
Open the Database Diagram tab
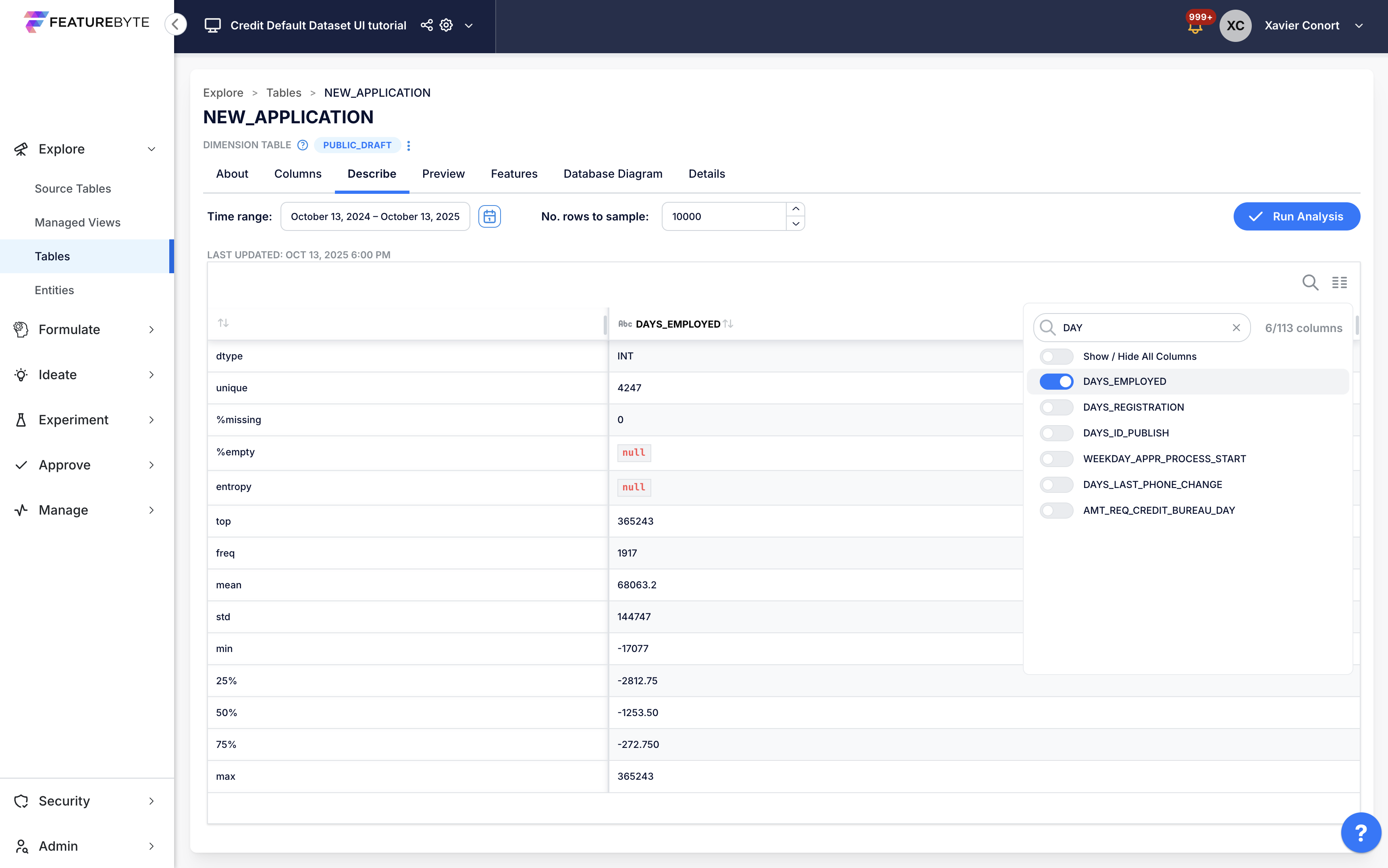[x=613, y=174]
